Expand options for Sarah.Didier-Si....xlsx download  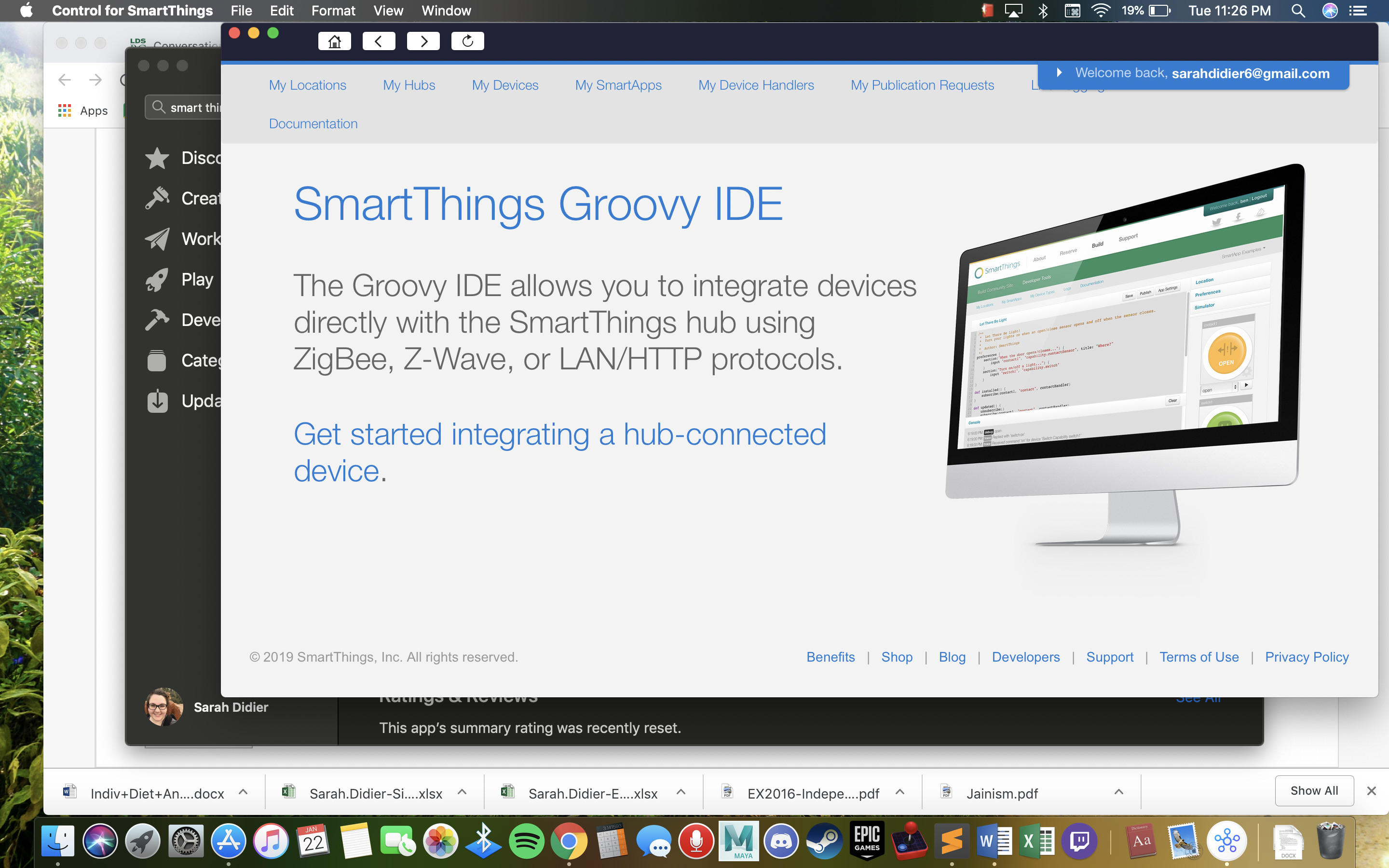pyautogui.click(x=462, y=792)
